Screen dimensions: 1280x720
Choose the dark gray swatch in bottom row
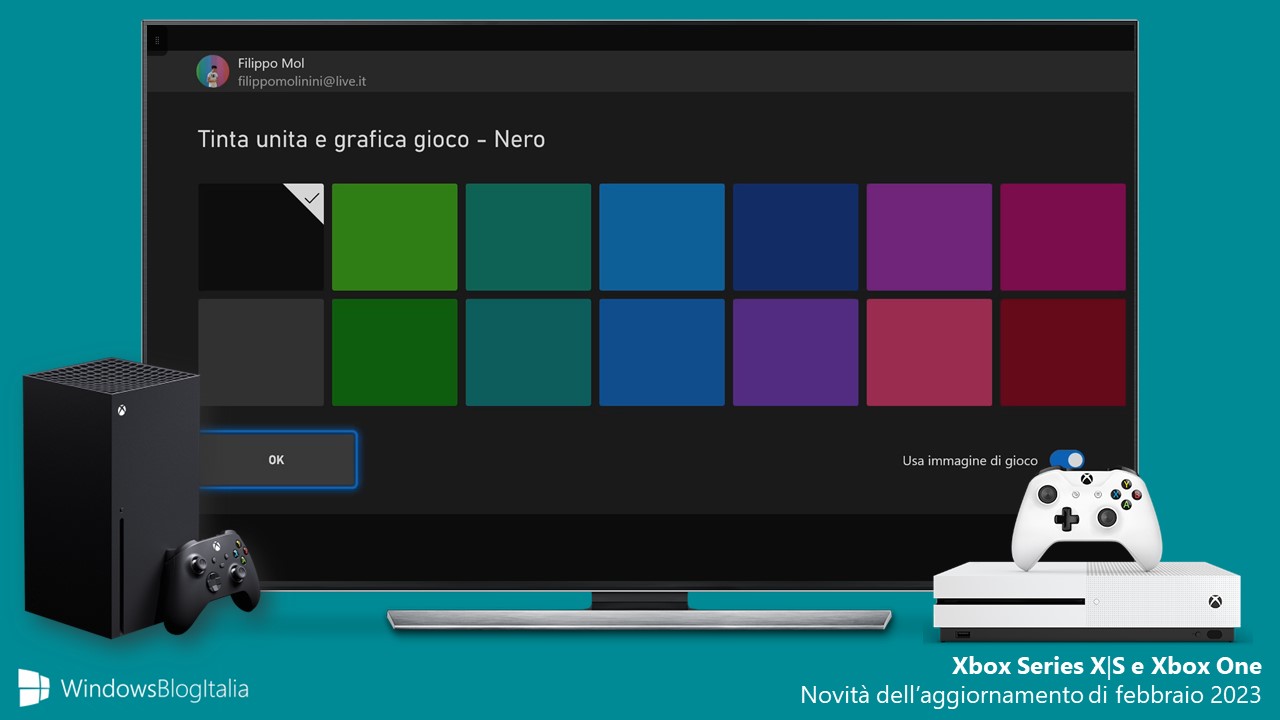(x=261, y=352)
